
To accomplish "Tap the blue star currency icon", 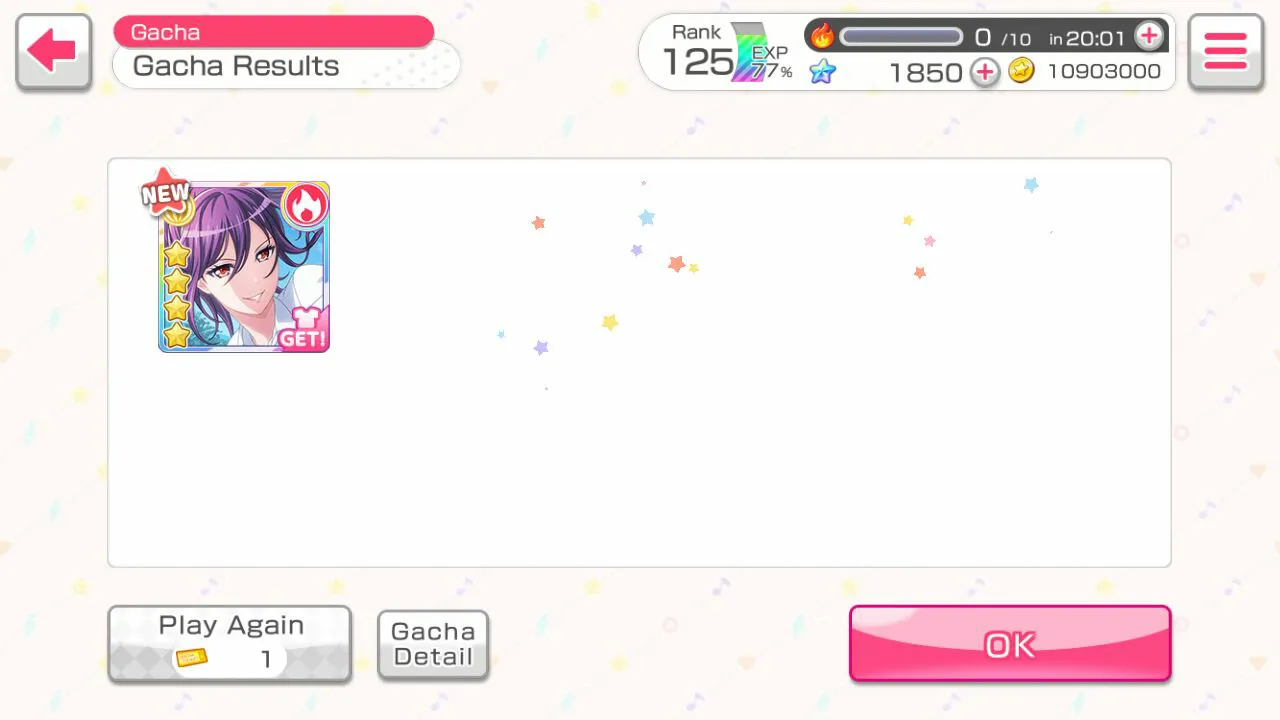I will 822,72.
